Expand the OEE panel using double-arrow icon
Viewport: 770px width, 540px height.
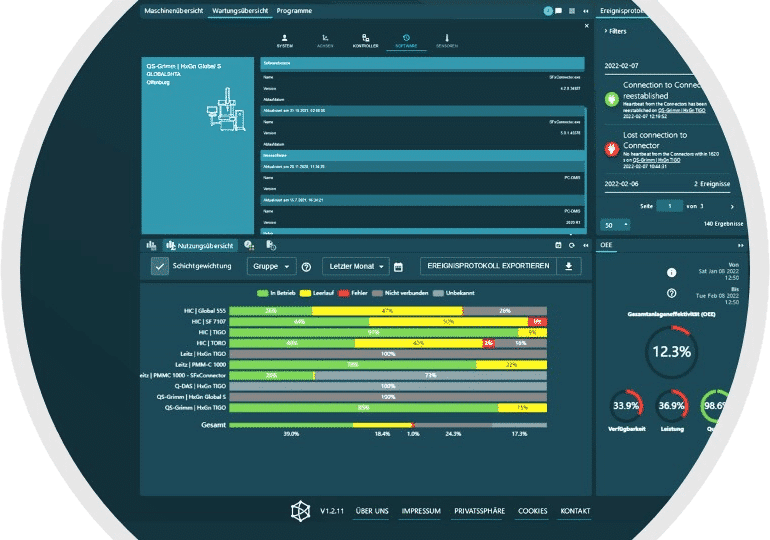(741, 245)
